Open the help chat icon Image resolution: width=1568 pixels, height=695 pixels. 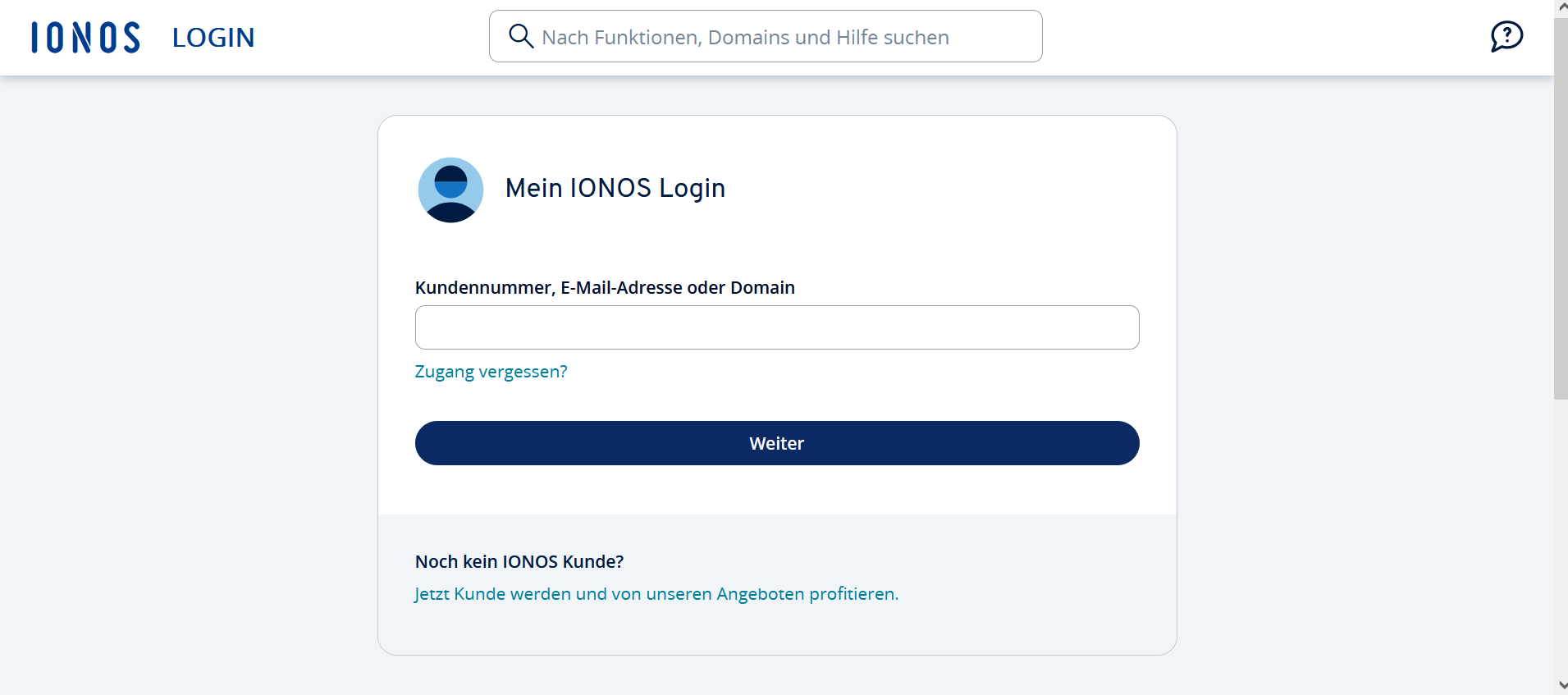(1506, 36)
